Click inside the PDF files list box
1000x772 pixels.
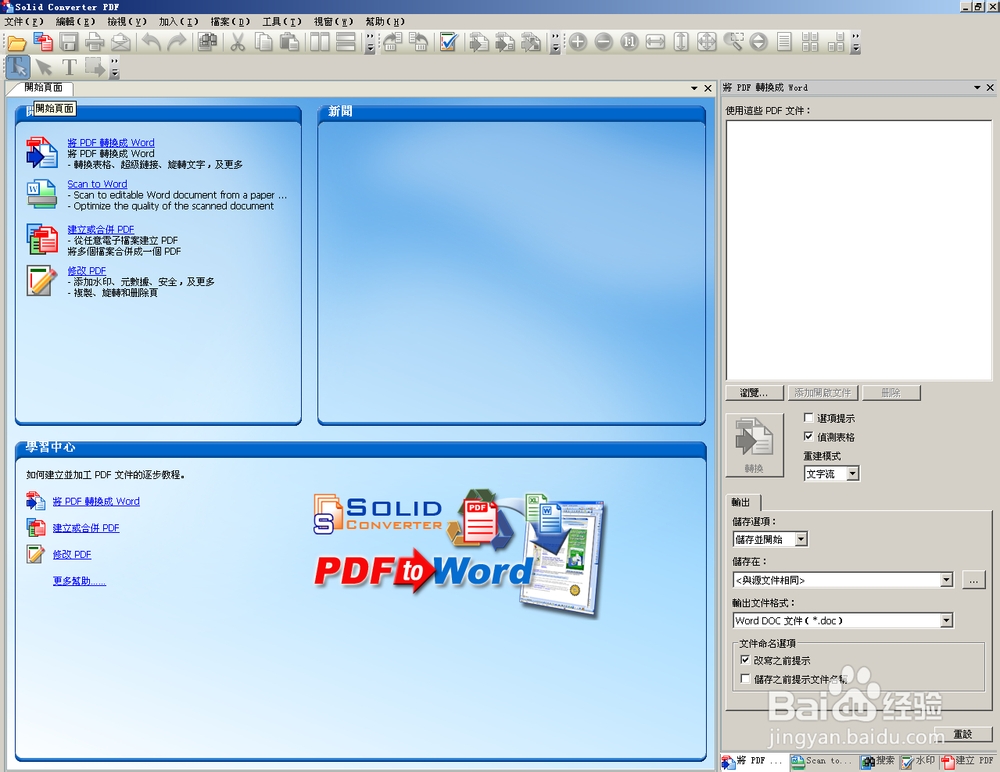[x=858, y=250]
